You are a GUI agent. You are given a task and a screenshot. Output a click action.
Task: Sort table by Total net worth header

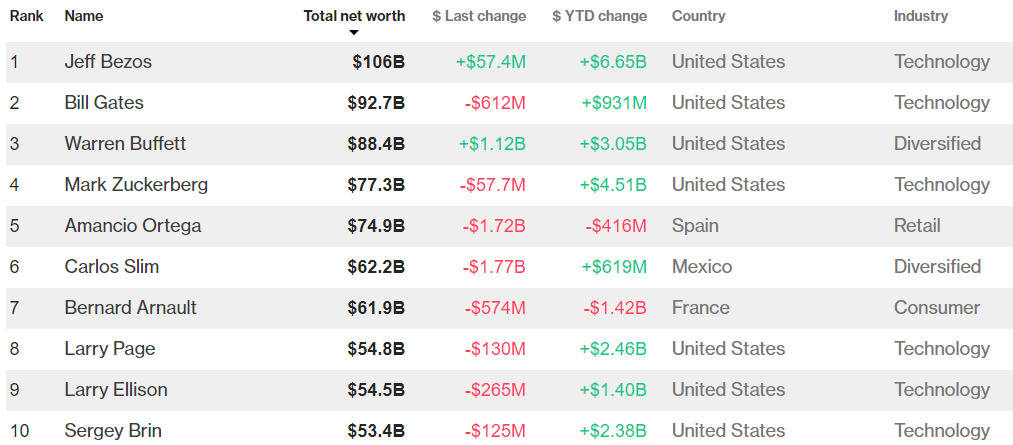[354, 16]
